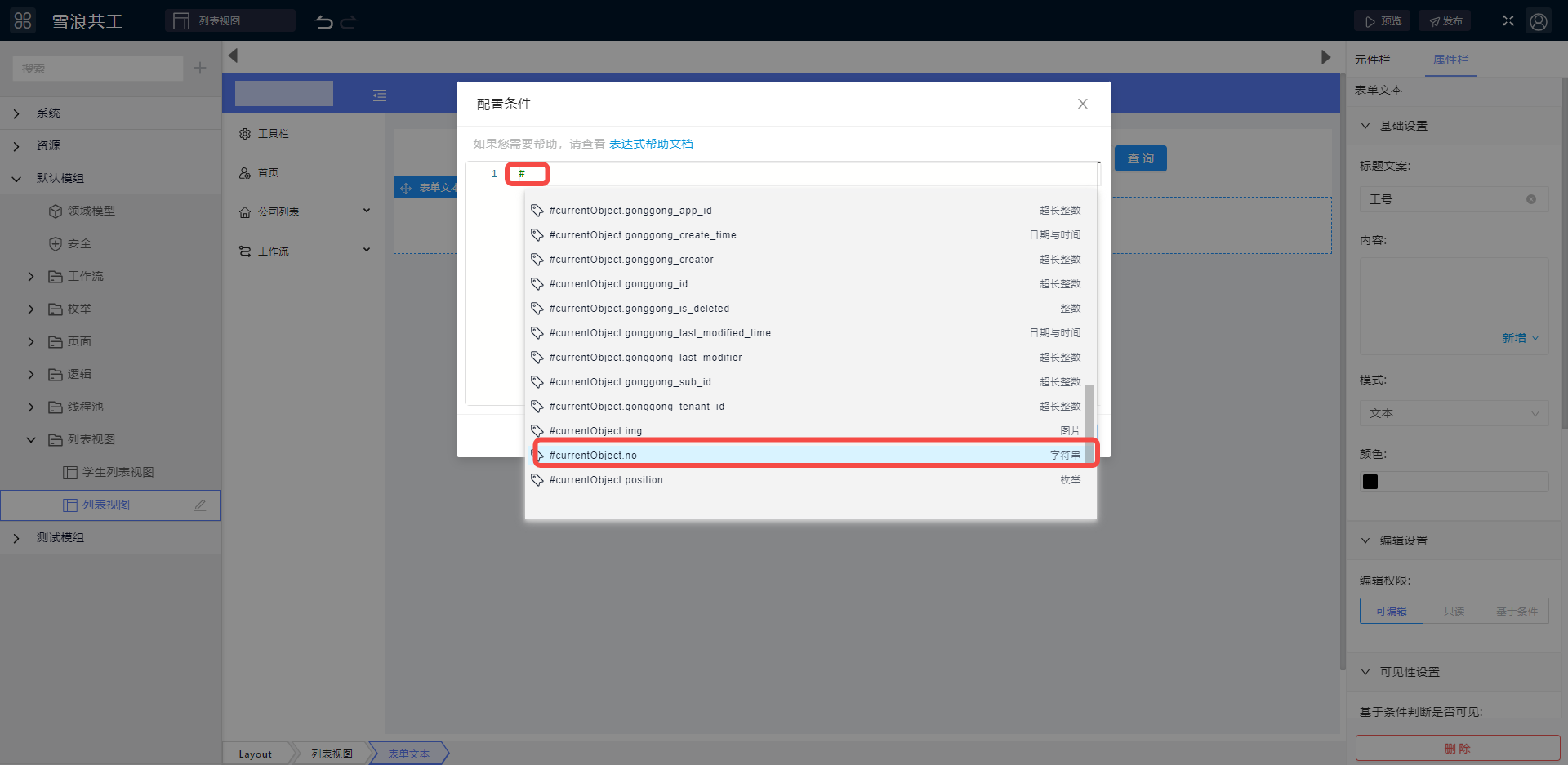Image resolution: width=1568 pixels, height=765 pixels.
Task: Click the plus icon beside search
Action: 200,69
